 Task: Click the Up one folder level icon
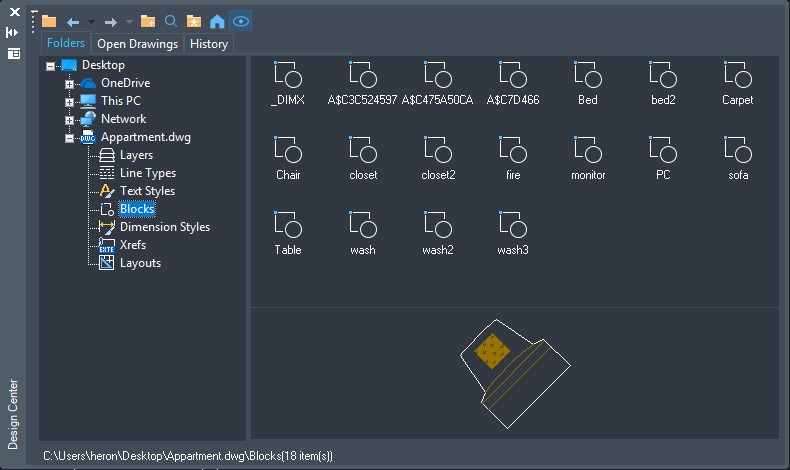point(148,21)
